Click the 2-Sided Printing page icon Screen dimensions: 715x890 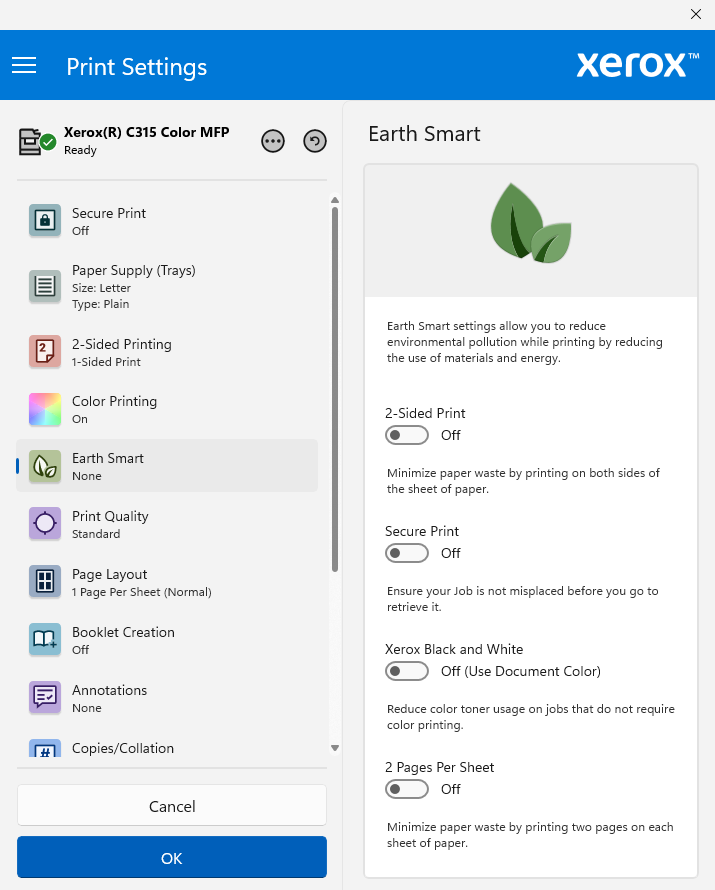point(45,351)
